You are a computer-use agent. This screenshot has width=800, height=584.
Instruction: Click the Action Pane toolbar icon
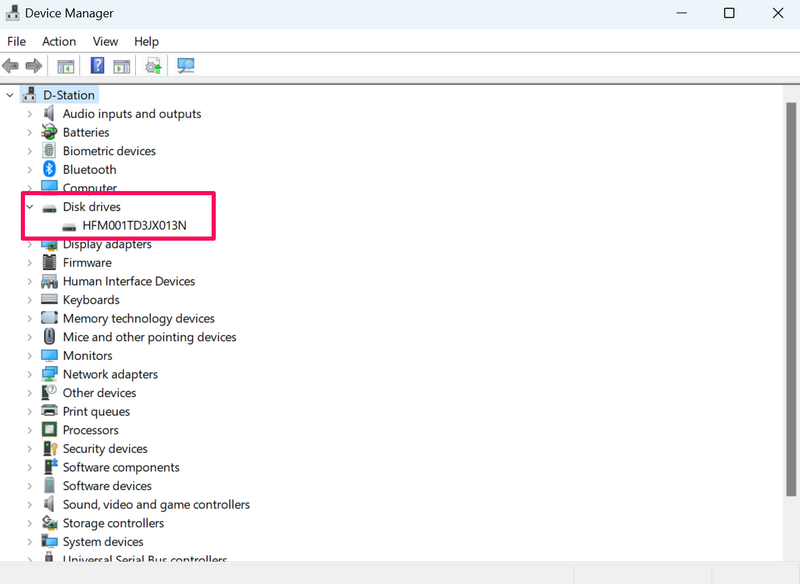click(121, 66)
